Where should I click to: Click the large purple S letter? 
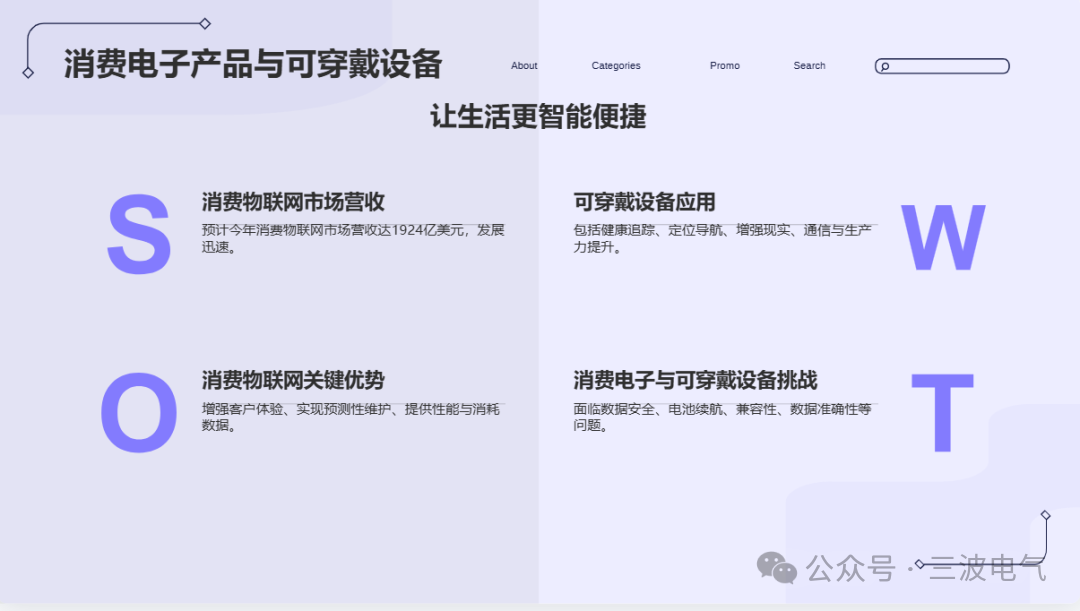[138, 234]
